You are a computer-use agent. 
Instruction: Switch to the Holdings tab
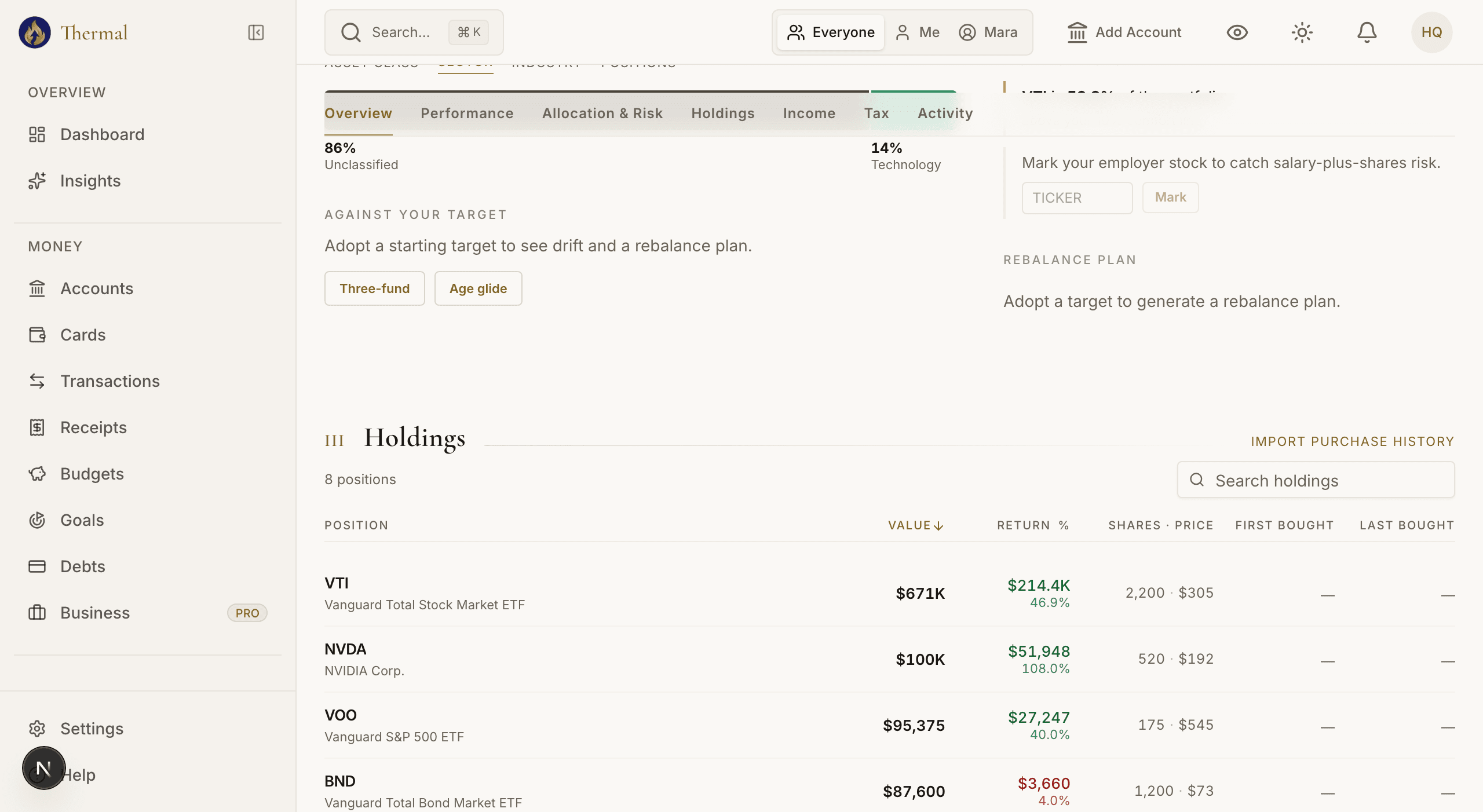point(723,114)
